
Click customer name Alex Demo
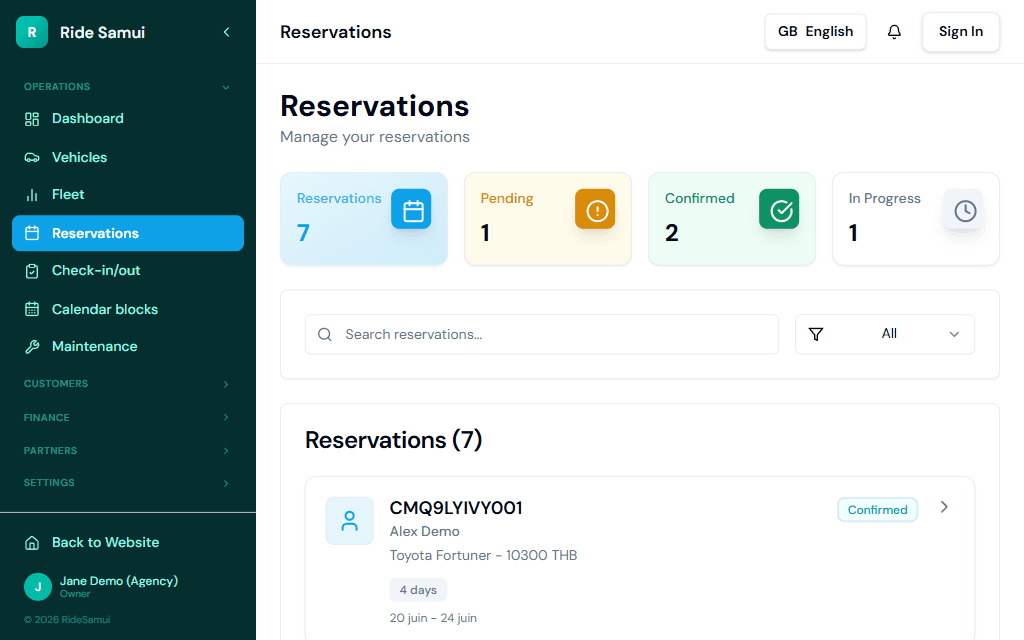pos(424,532)
